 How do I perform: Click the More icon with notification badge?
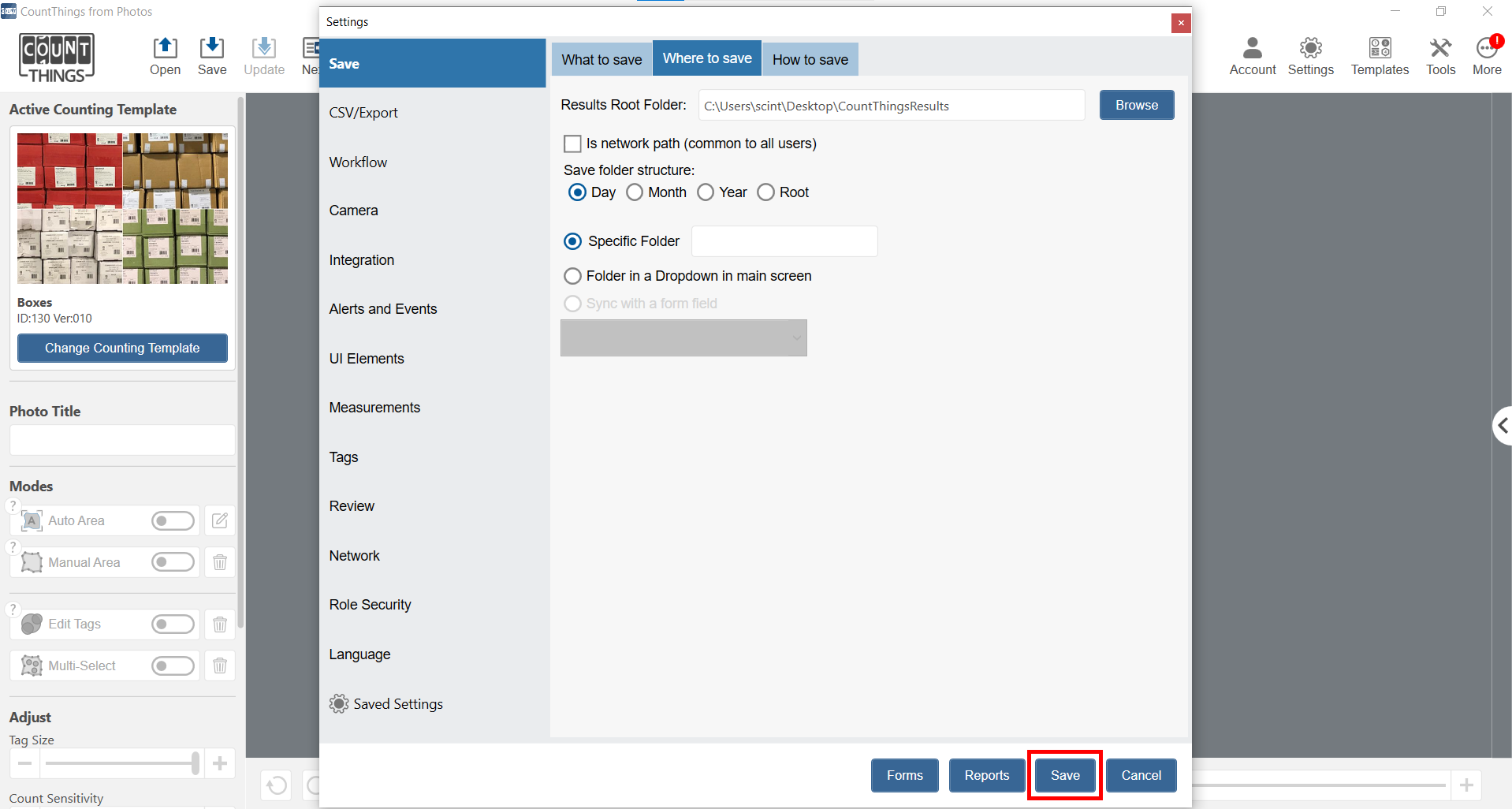coord(1487,56)
